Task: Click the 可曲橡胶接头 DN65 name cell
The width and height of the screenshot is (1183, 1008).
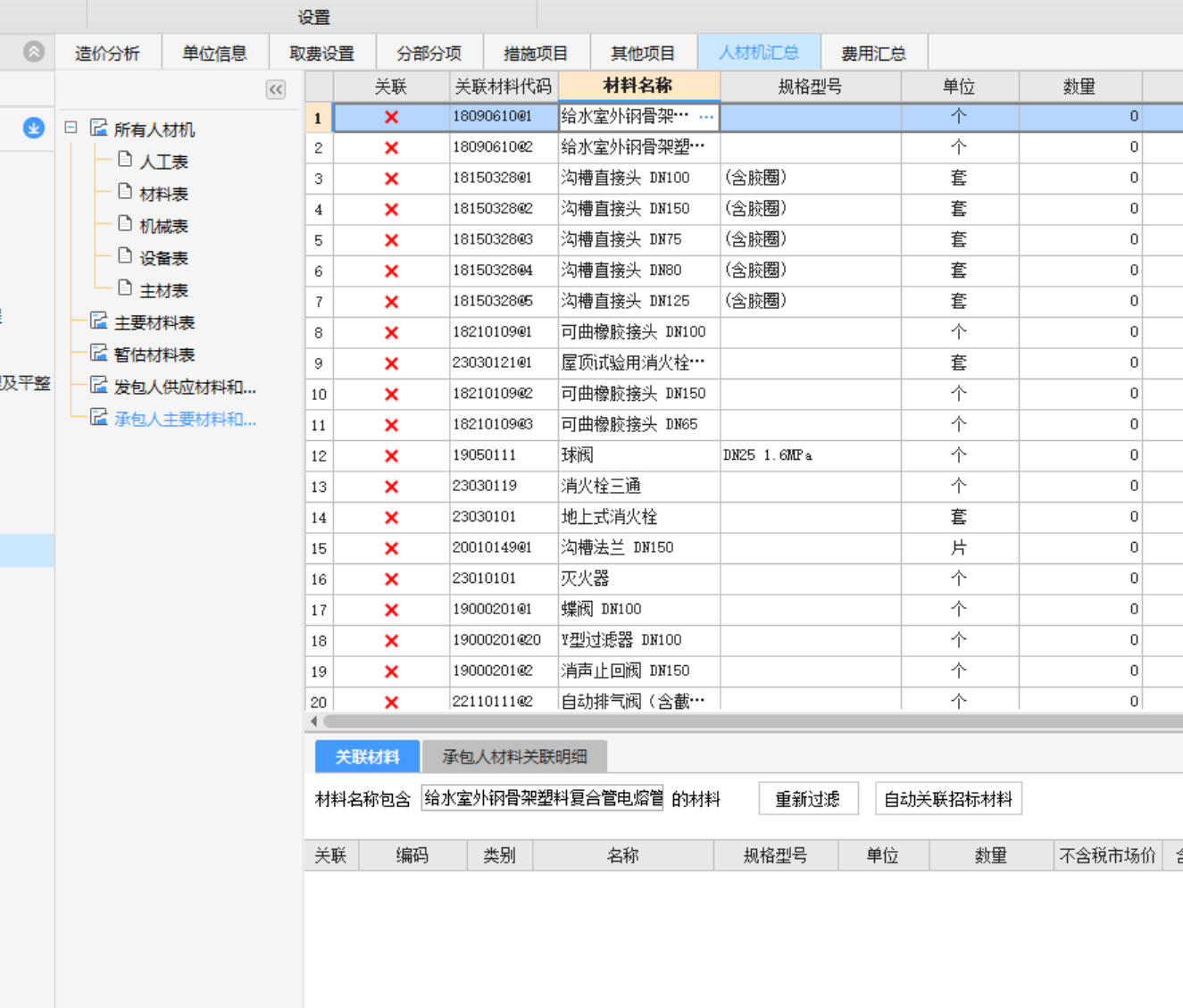Action: click(x=639, y=424)
